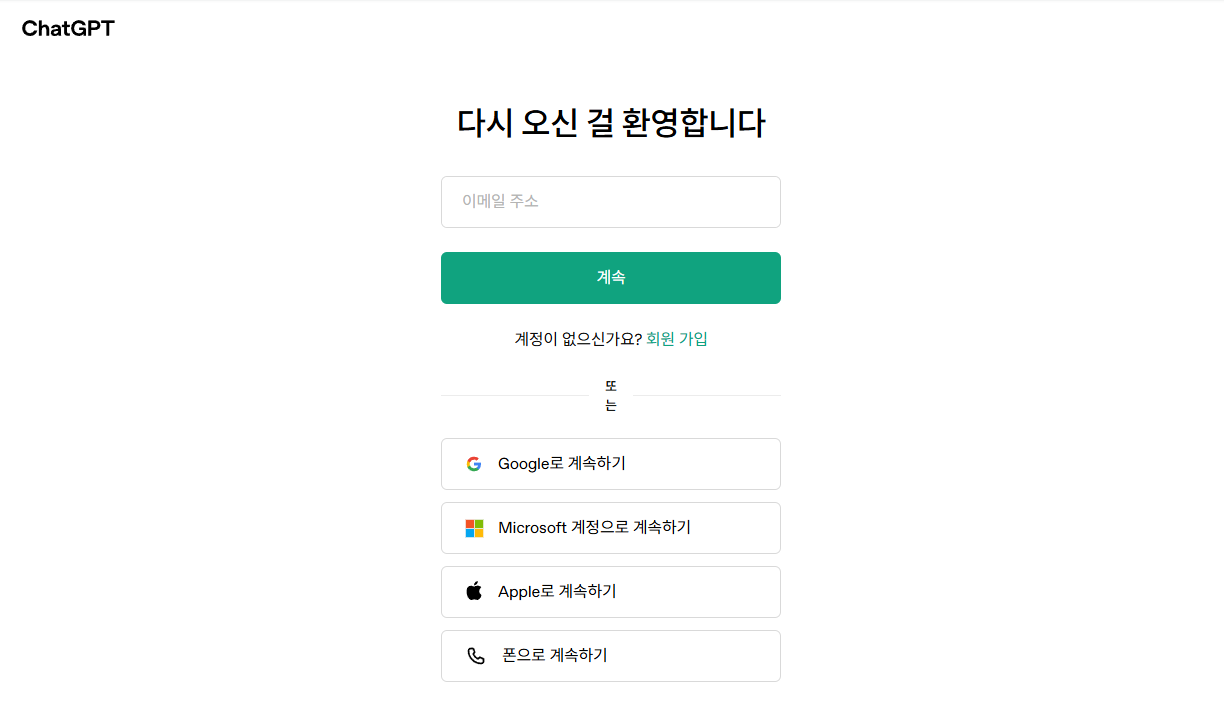Click the Microsoft four-square logo icon

pyautogui.click(x=473, y=527)
